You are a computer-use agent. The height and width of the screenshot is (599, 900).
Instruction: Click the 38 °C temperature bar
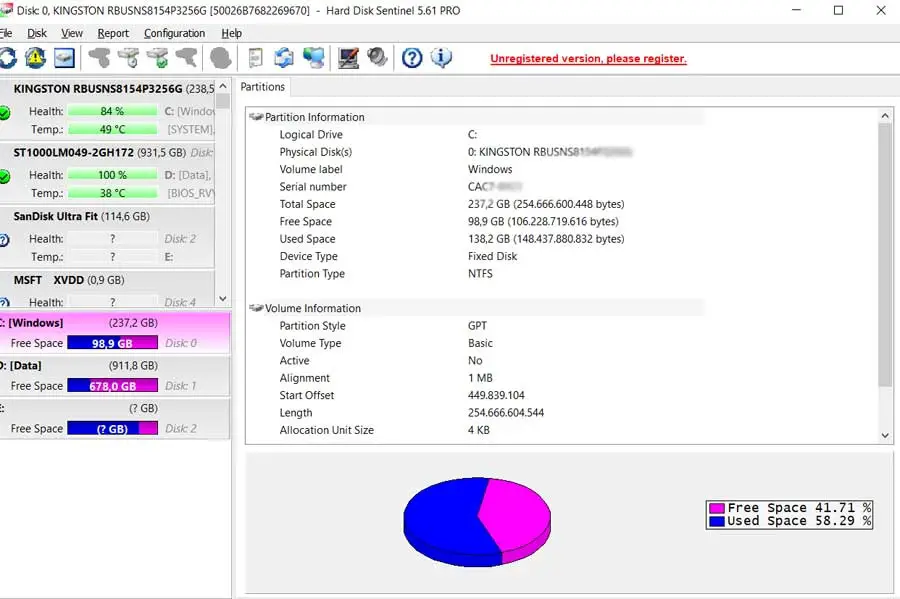(112, 193)
